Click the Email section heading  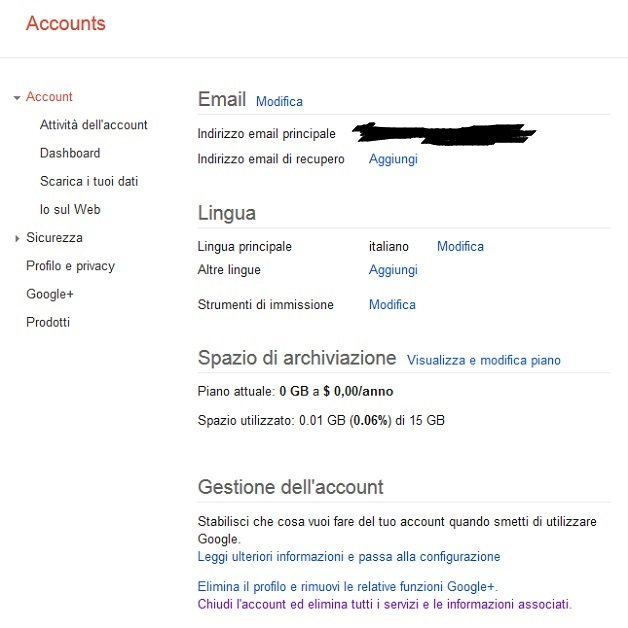tap(222, 99)
